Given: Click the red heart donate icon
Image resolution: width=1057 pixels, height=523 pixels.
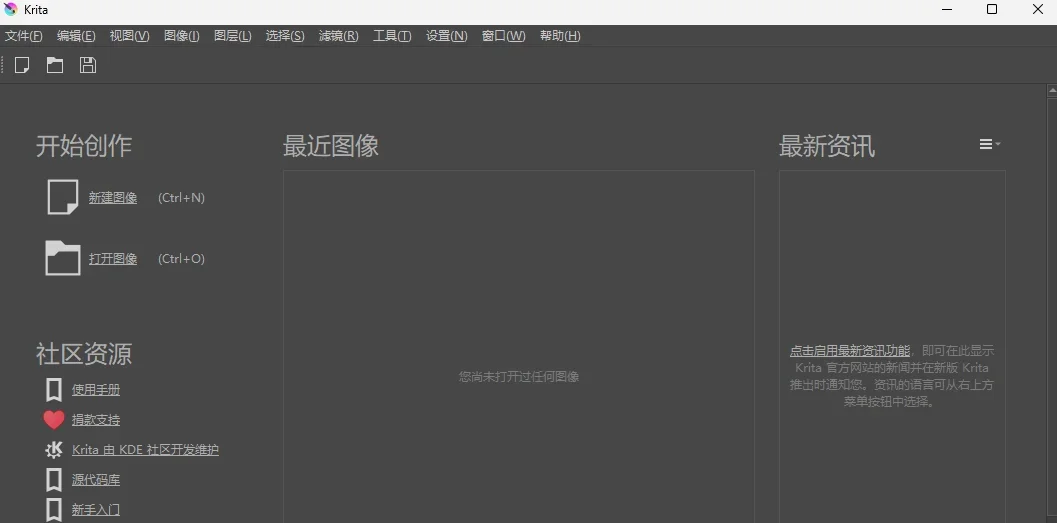Looking at the screenshot, I should point(54,420).
